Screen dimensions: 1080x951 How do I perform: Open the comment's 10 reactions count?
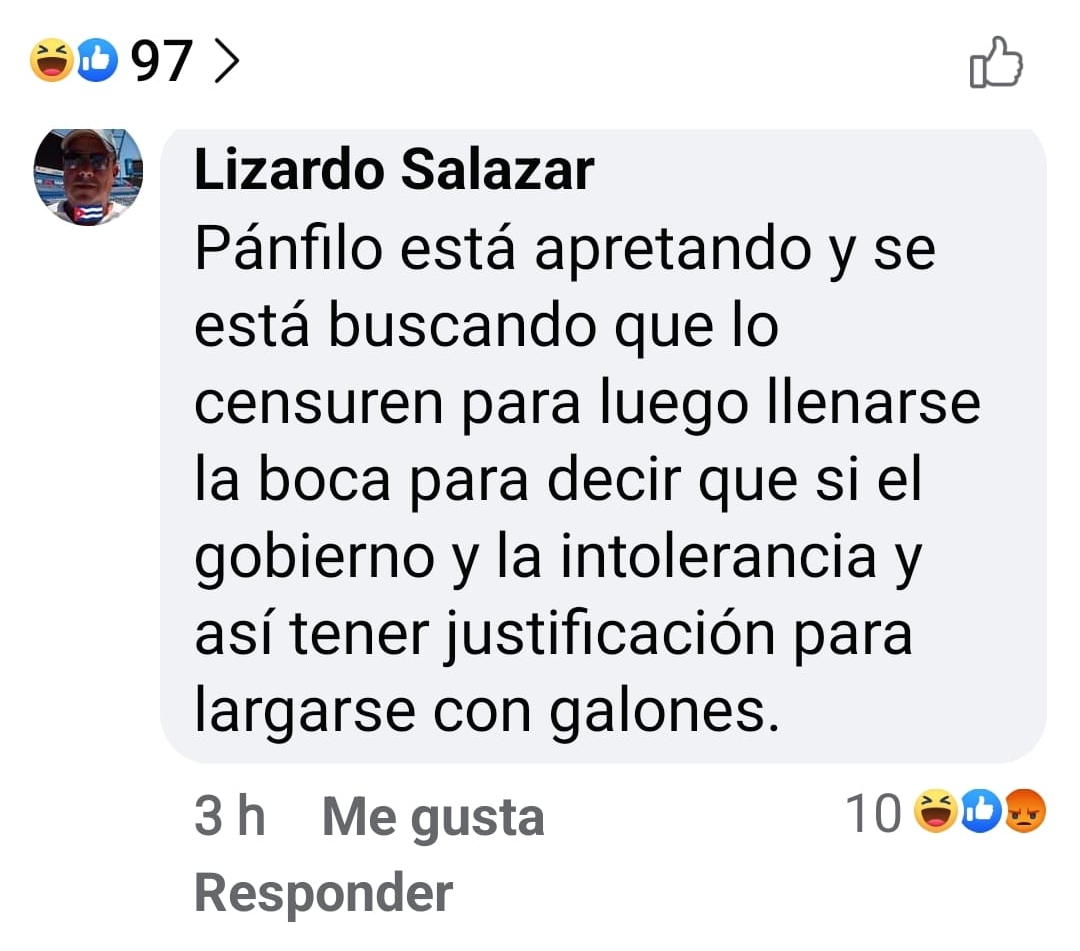[x=873, y=813]
